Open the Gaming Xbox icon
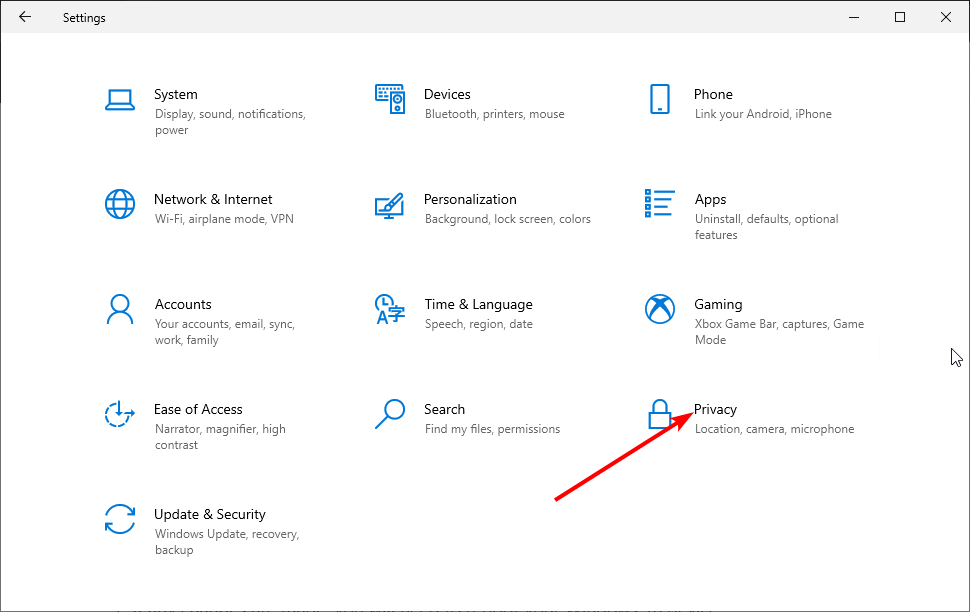The width and height of the screenshot is (970, 612). click(659, 309)
